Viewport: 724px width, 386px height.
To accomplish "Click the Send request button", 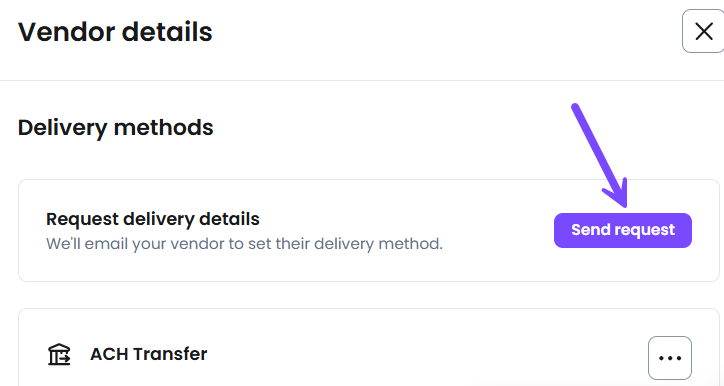I will coord(623,230).
